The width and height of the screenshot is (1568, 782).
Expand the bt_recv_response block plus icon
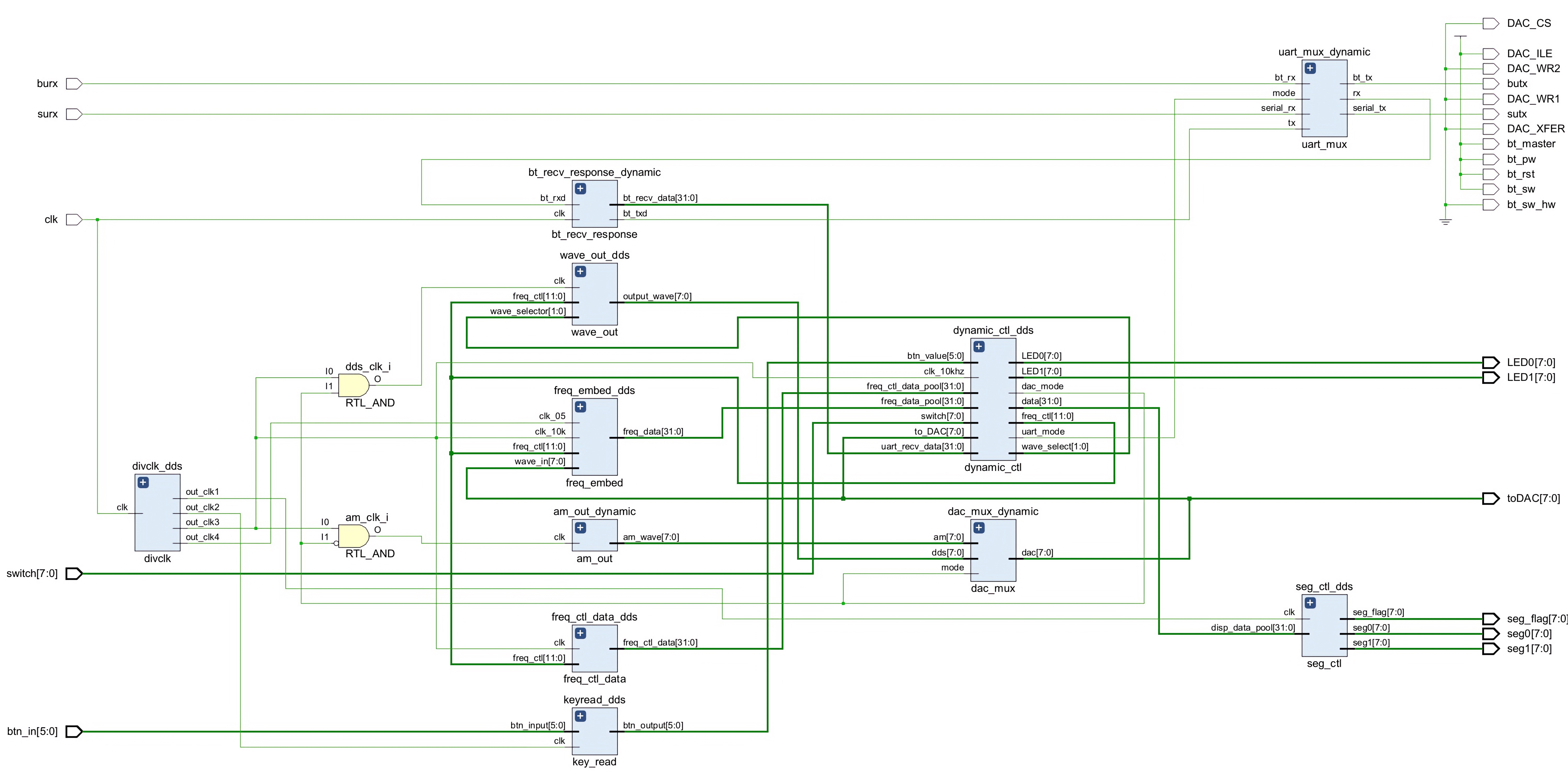click(x=581, y=189)
